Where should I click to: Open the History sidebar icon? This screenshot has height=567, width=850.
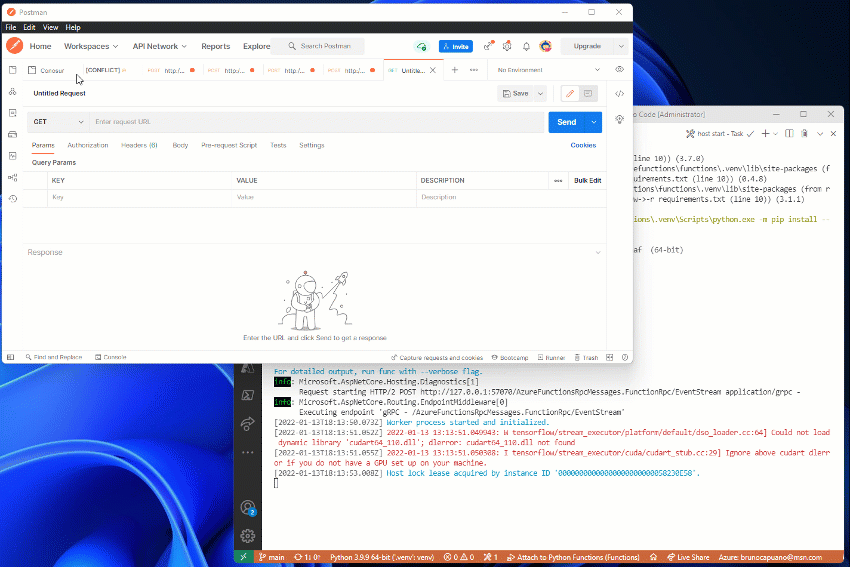pos(12,198)
